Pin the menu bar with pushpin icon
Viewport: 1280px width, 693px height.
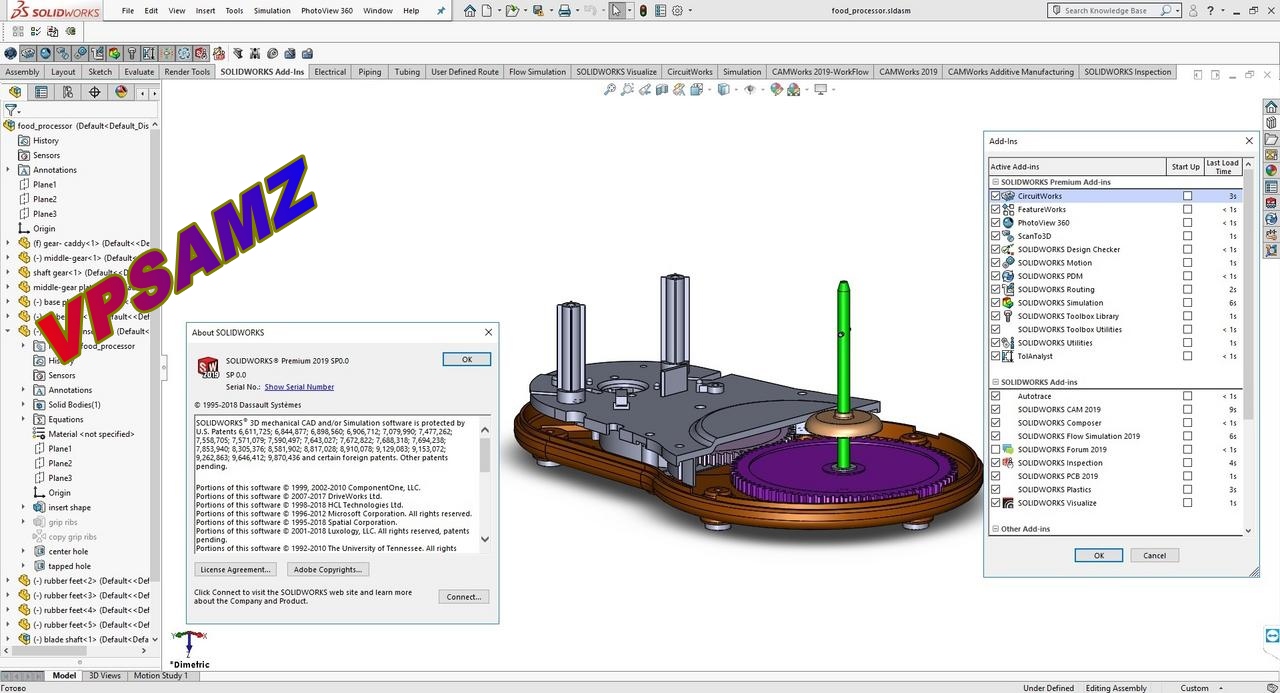[441, 11]
